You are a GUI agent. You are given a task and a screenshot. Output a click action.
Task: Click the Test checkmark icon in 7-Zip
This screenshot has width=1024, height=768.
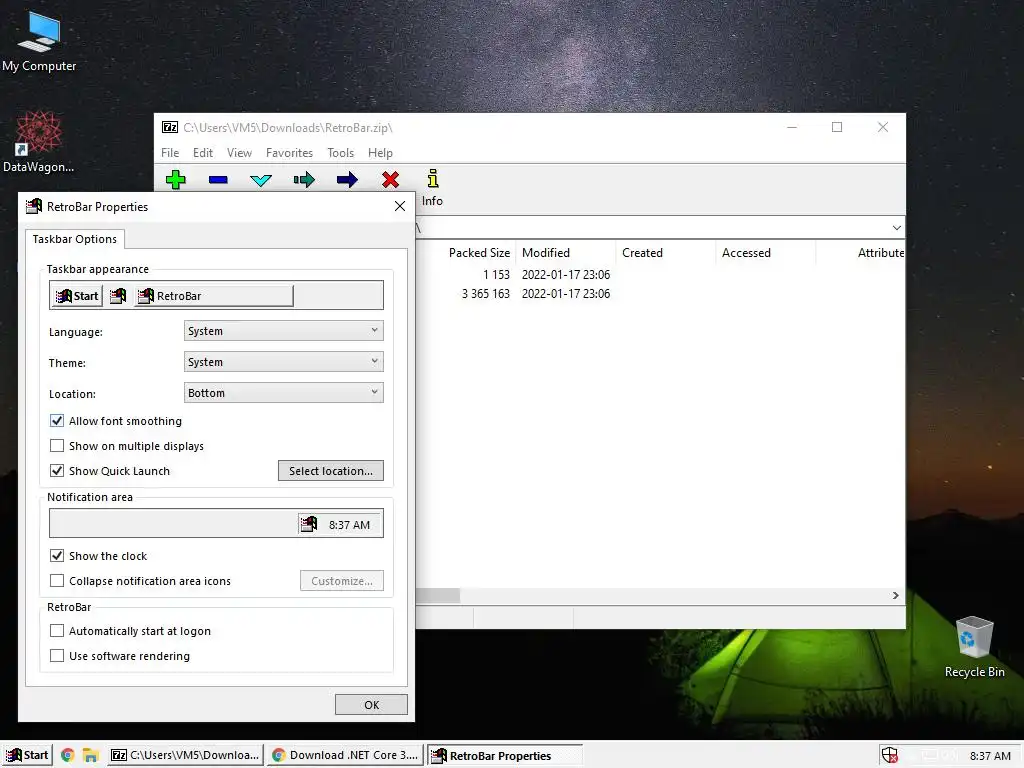coord(261,180)
